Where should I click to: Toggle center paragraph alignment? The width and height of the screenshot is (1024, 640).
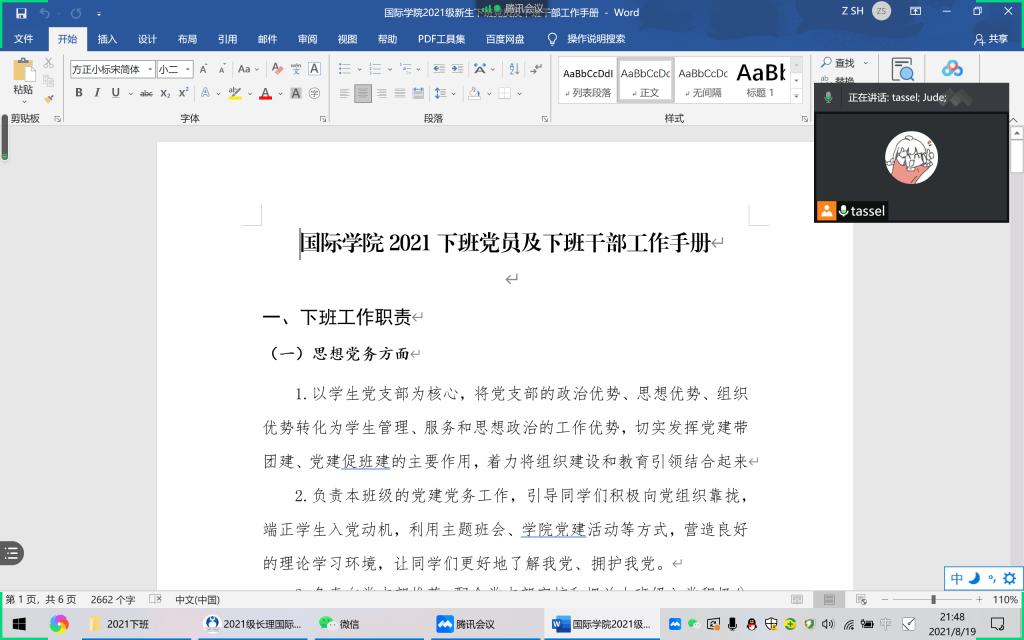point(363,93)
